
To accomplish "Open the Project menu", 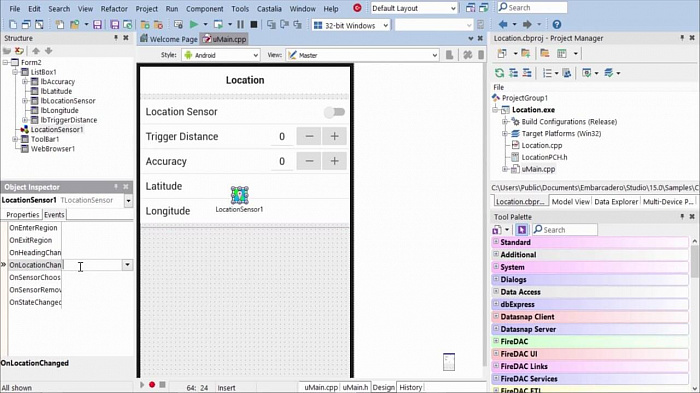I will point(146,8).
